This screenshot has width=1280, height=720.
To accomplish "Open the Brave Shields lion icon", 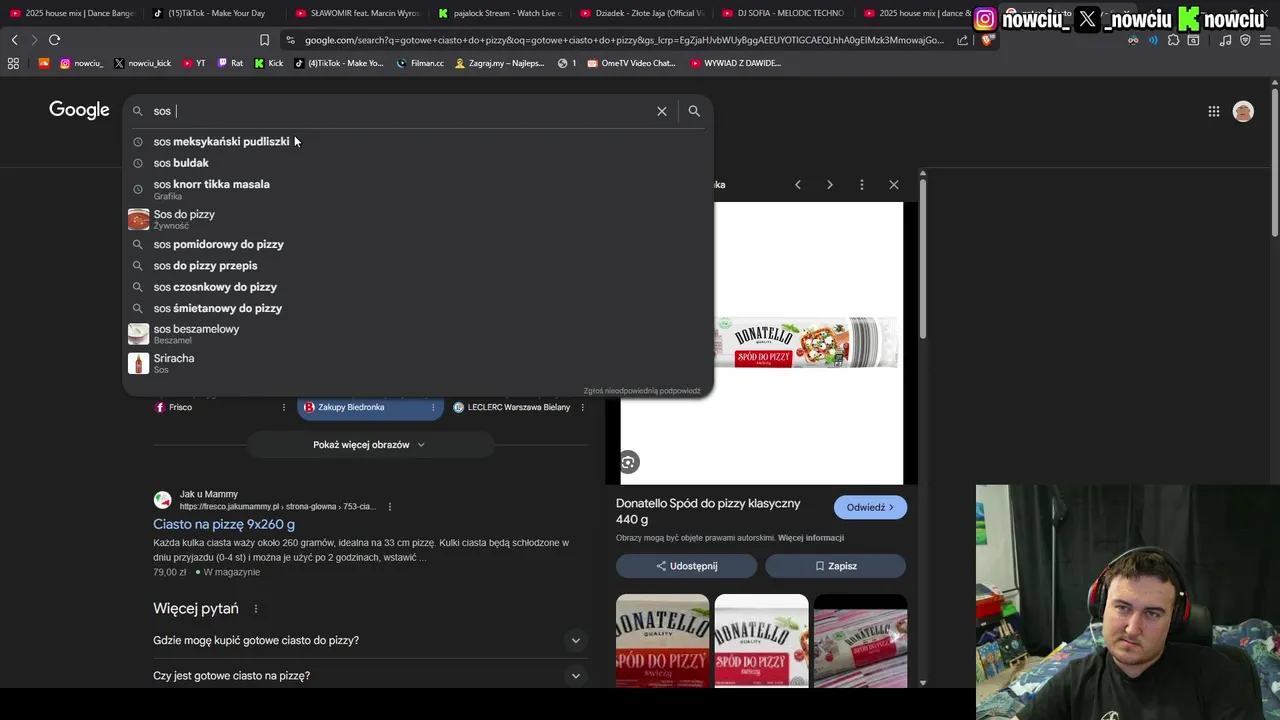I will pos(987,40).
